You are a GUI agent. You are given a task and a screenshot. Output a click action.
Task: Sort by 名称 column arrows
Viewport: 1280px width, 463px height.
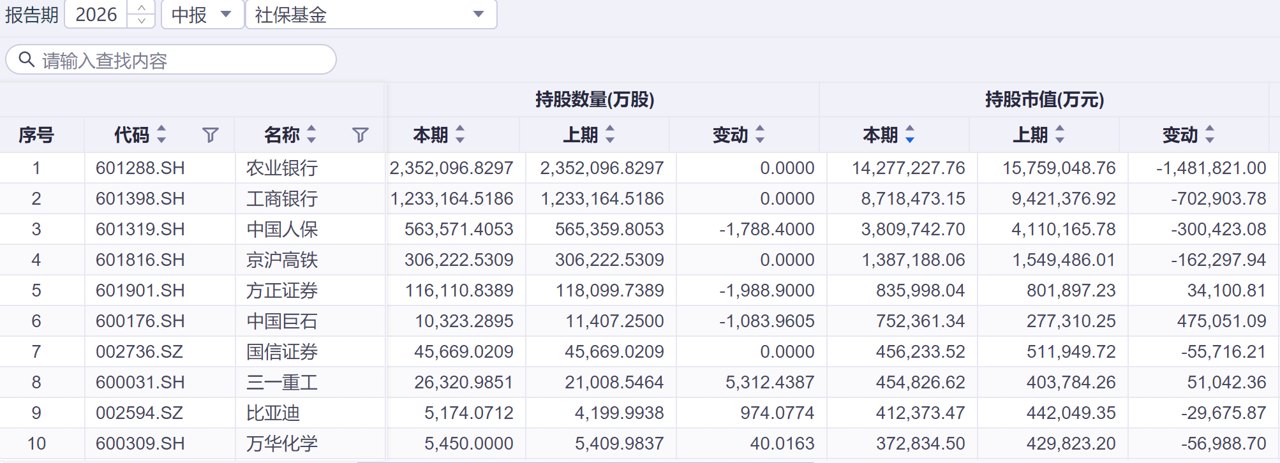point(311,135)
